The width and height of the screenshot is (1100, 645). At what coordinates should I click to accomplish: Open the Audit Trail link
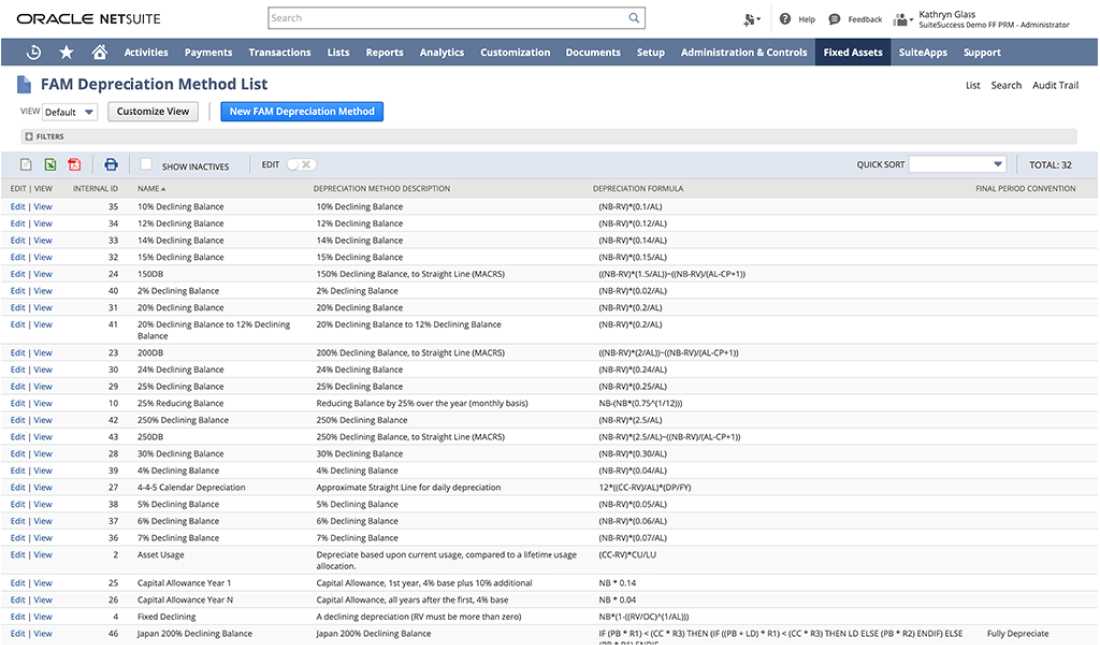coord(1055,85)
